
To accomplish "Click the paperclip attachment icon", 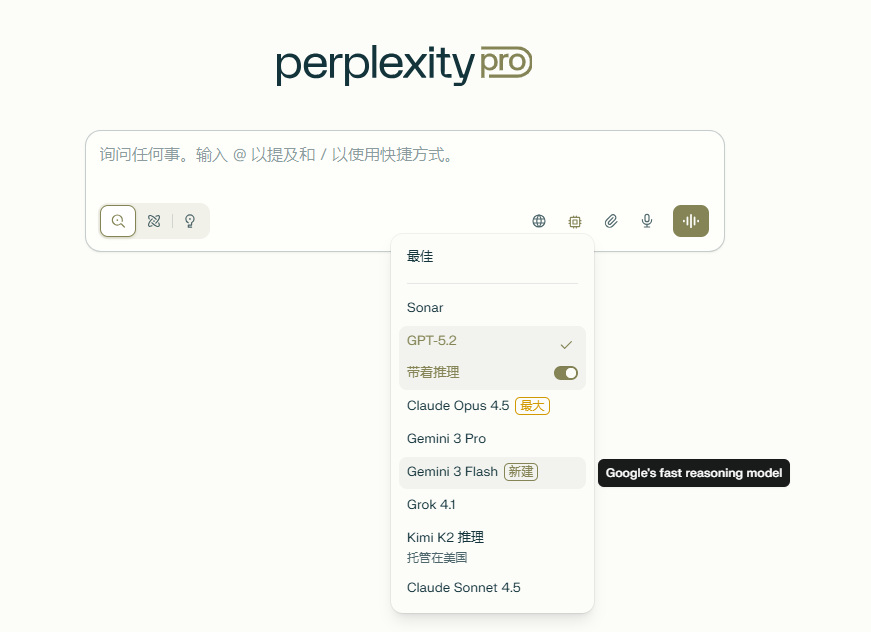I will [610, 221].
